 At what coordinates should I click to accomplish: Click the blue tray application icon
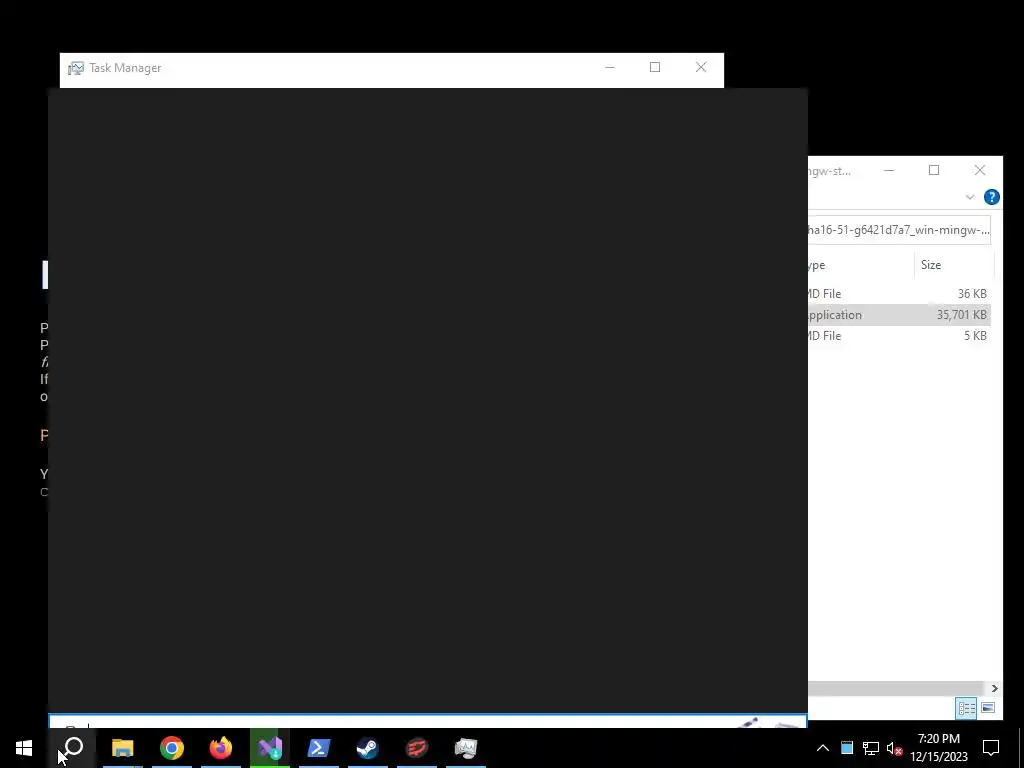[x=846, y=748]
